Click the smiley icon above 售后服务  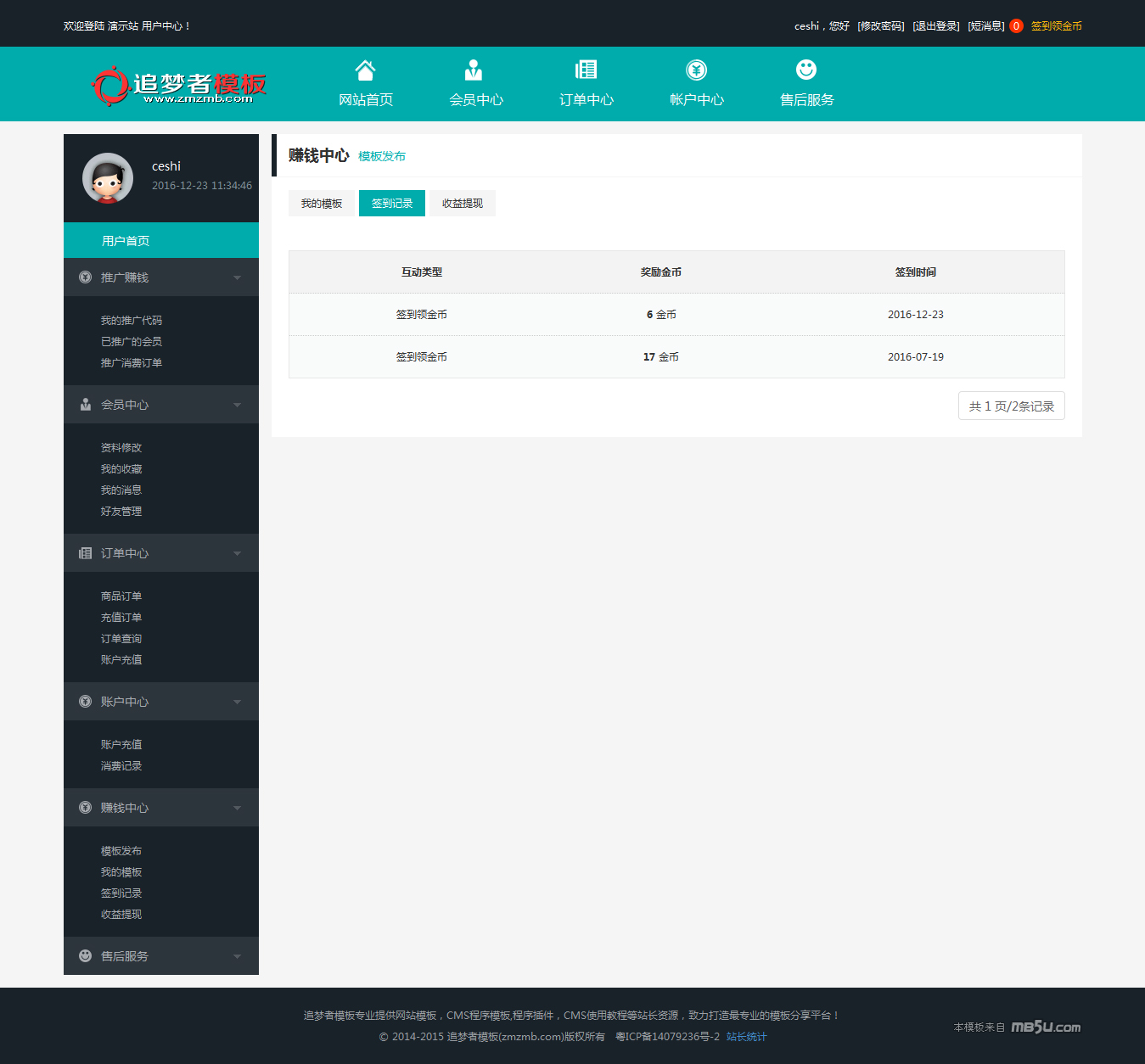click(x=806, y=70)
